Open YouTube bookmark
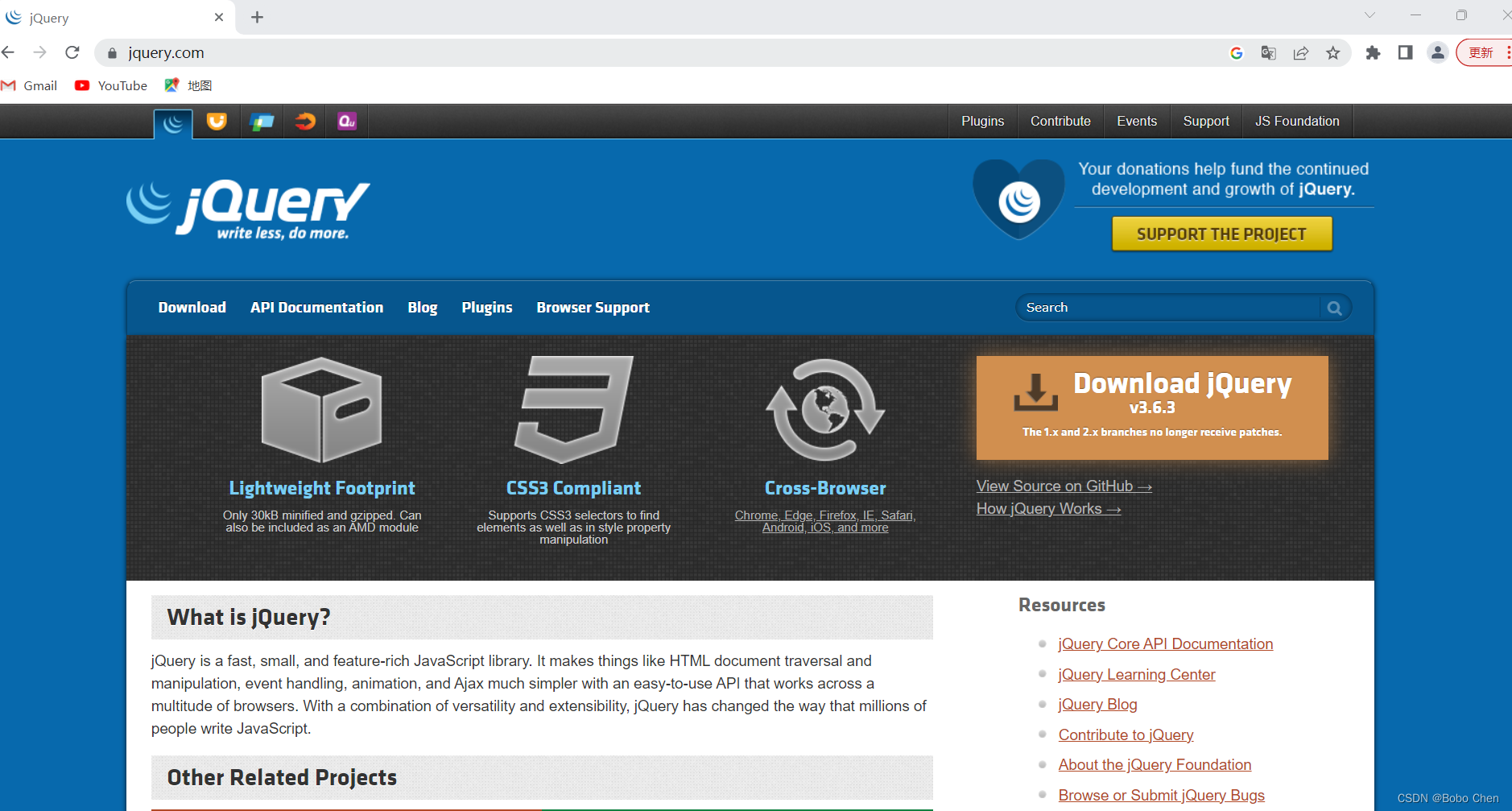The image size is (1512, 811). click(x=111, y=85)
